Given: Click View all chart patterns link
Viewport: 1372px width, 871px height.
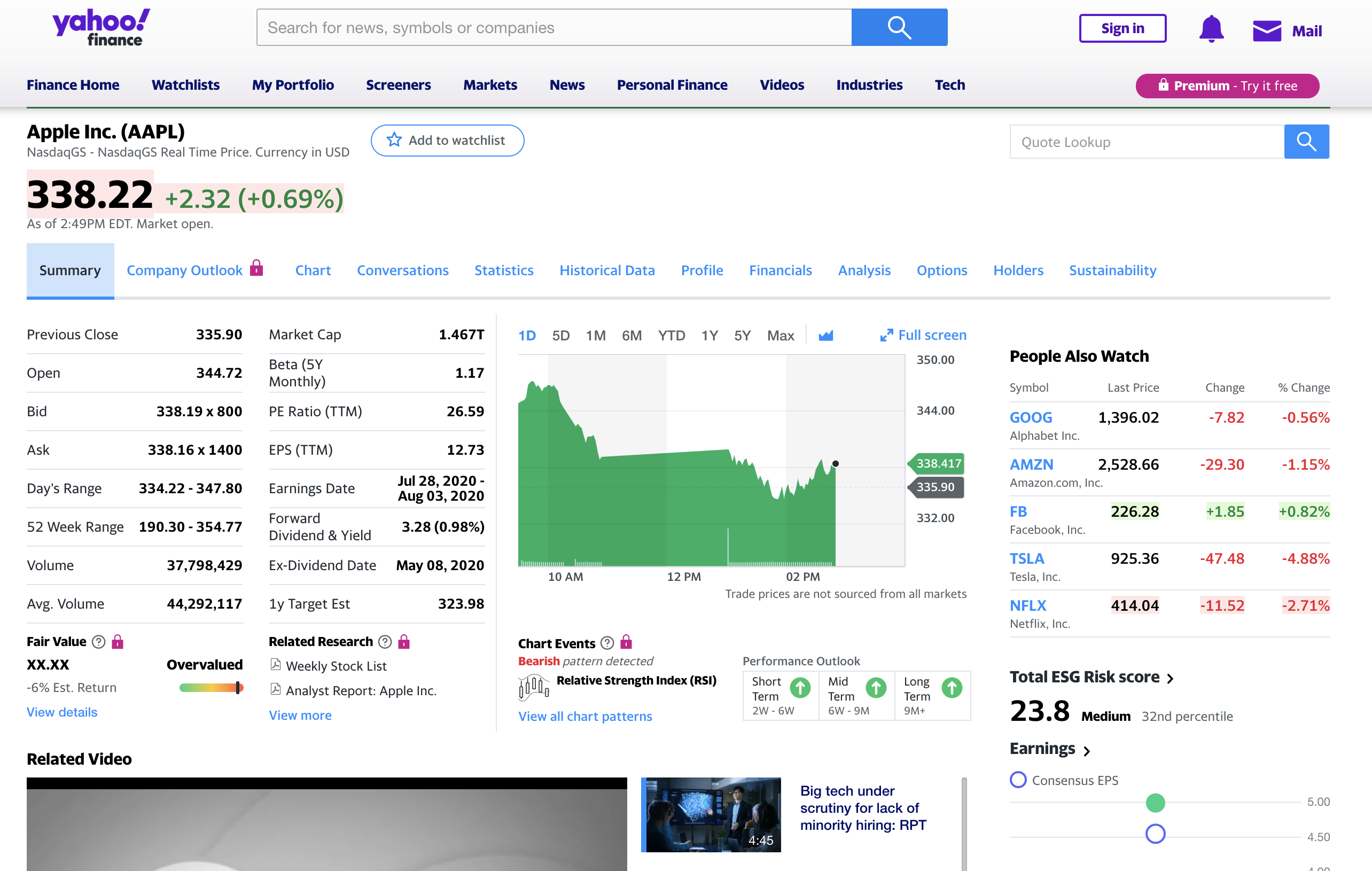Looking at the screenshot, I should coord(585,716).
